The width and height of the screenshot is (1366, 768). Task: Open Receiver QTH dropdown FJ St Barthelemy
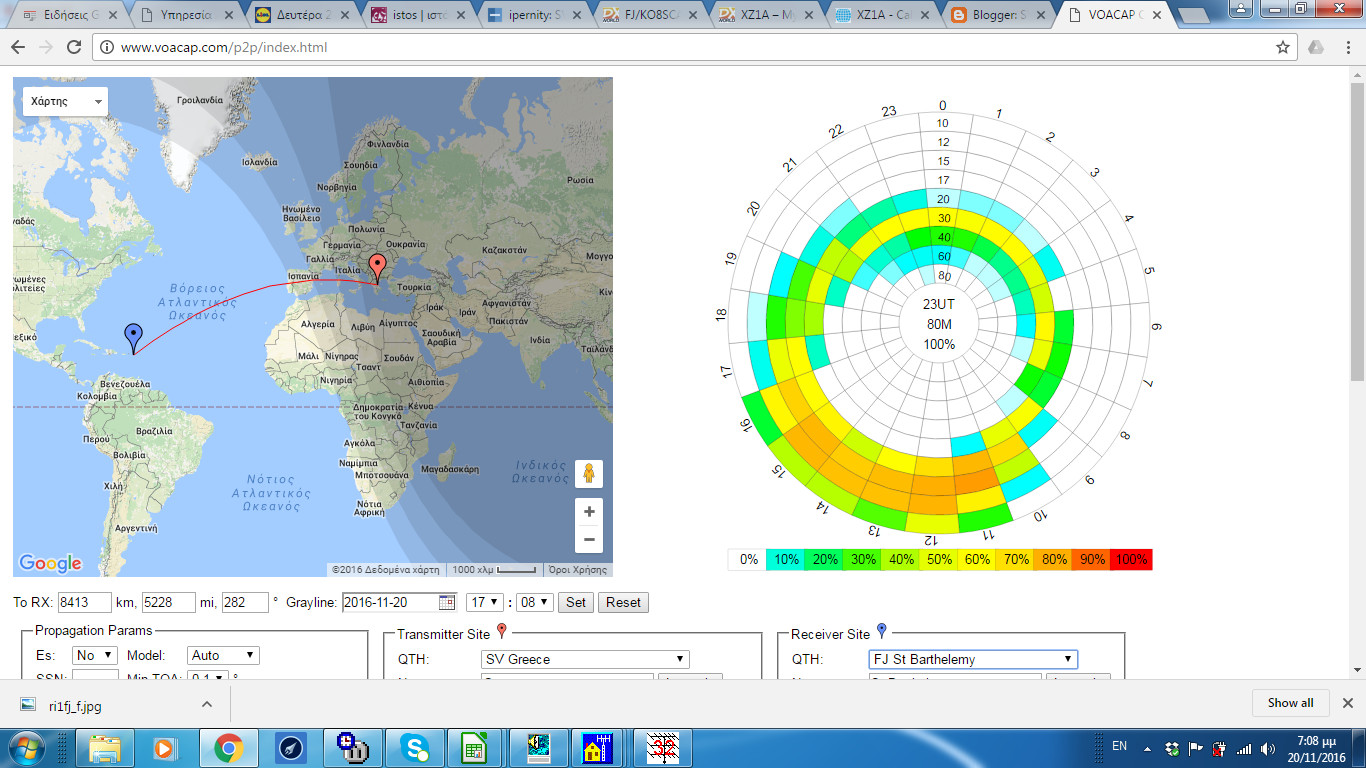point(973,659)
